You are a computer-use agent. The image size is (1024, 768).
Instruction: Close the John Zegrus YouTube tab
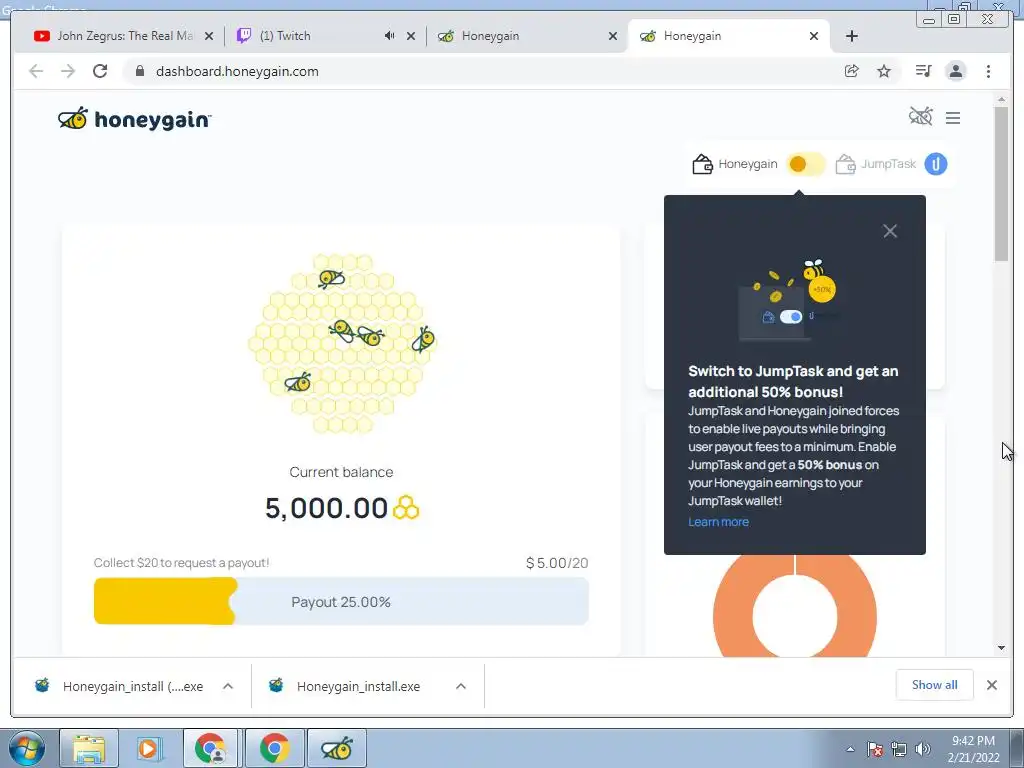(209, 37)
